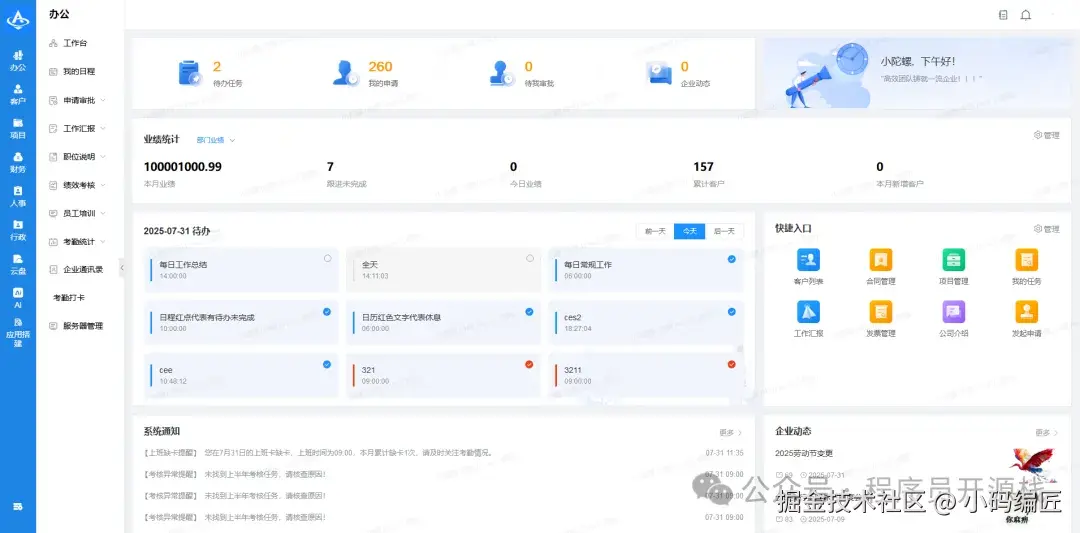Expand the 员工培训 sidebar menu
The image size is (1080, 533).
tap(78, 213)
